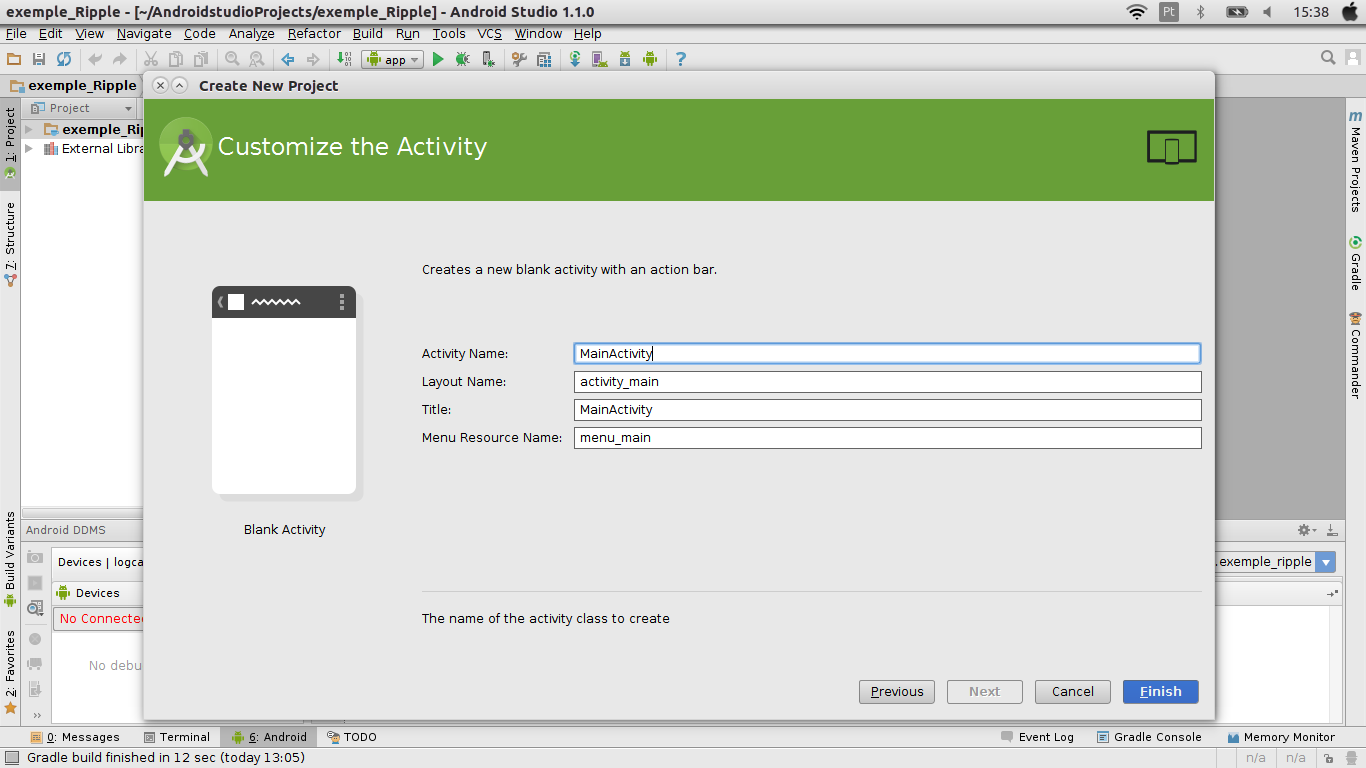Expand the exemple_Ripple project tree node
This screenshot has height=768, width=1366.
29,129
